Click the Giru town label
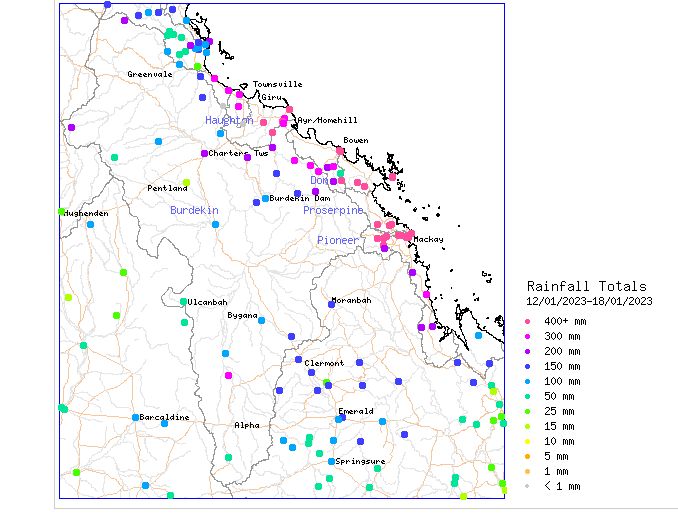This screenshot has height=530, width=678. point(272,97)
